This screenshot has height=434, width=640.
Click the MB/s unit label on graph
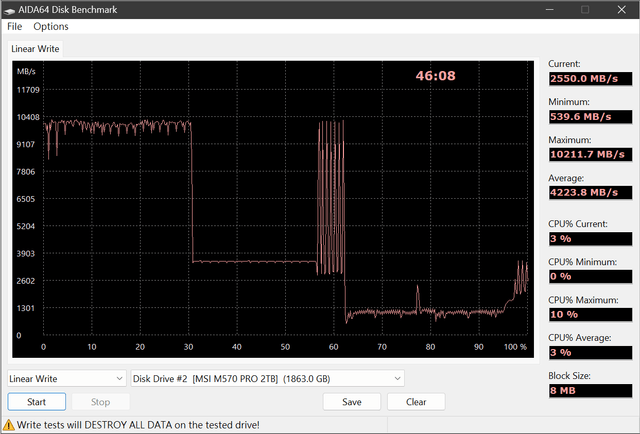26,71
